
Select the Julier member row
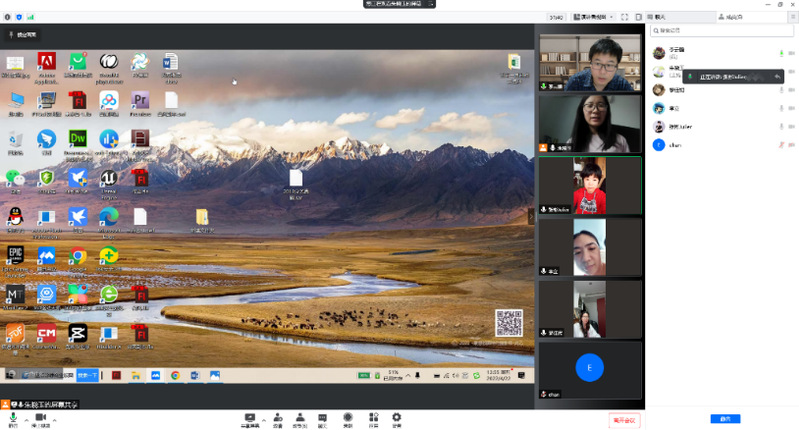coord(722,126)
